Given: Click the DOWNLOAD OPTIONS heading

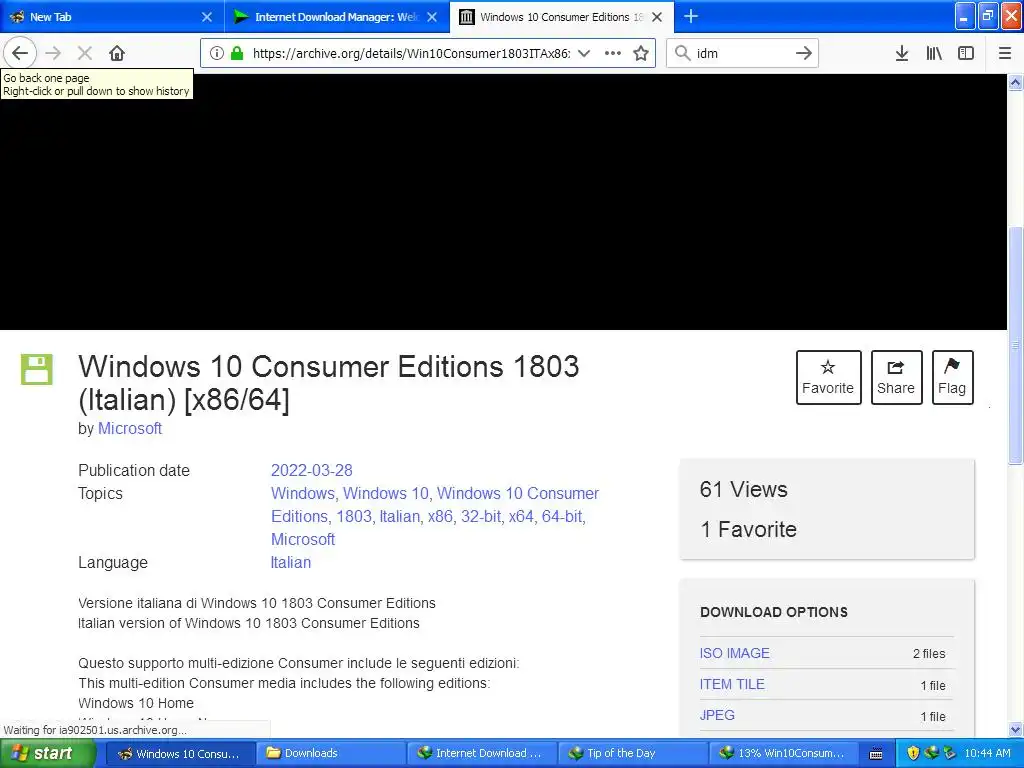Looking at the screenshot, I should [774, 612].
